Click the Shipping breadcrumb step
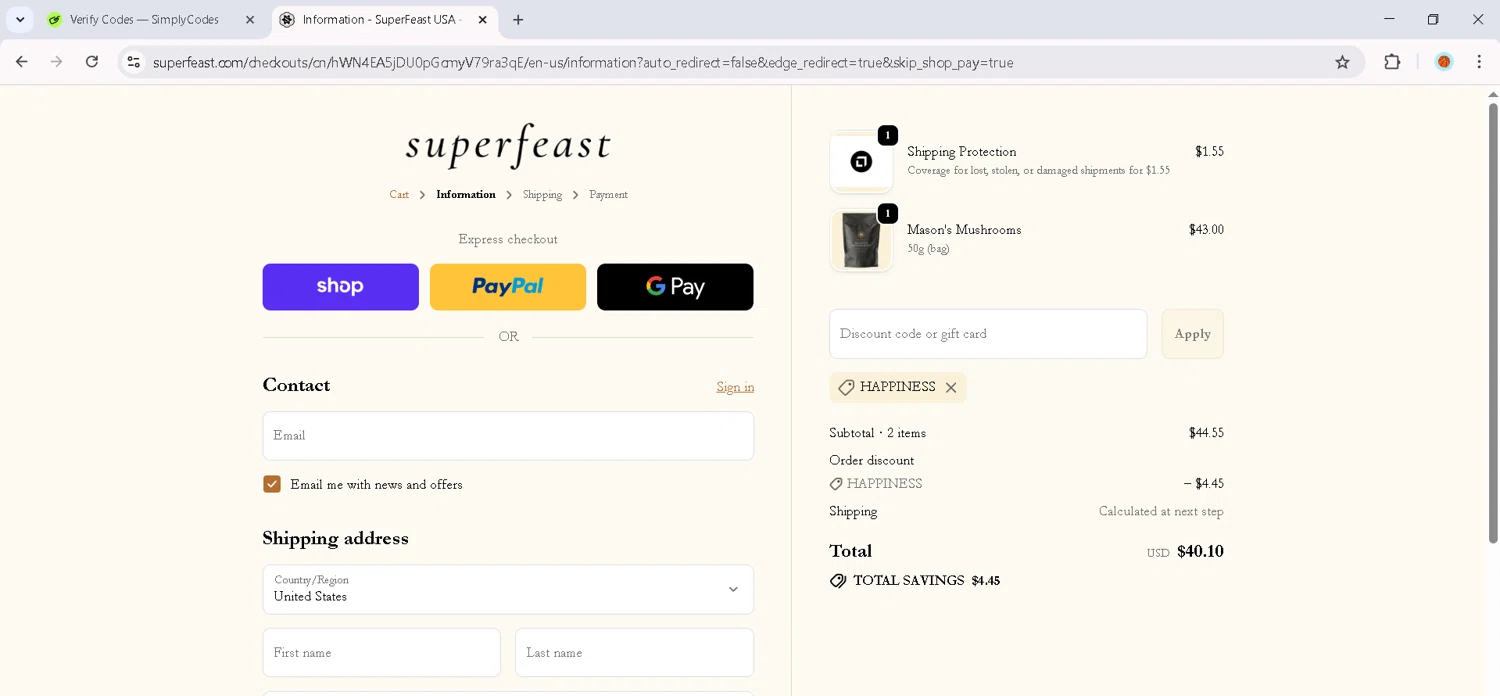This screenshot has height=696, width=1500. pos(542,195)
